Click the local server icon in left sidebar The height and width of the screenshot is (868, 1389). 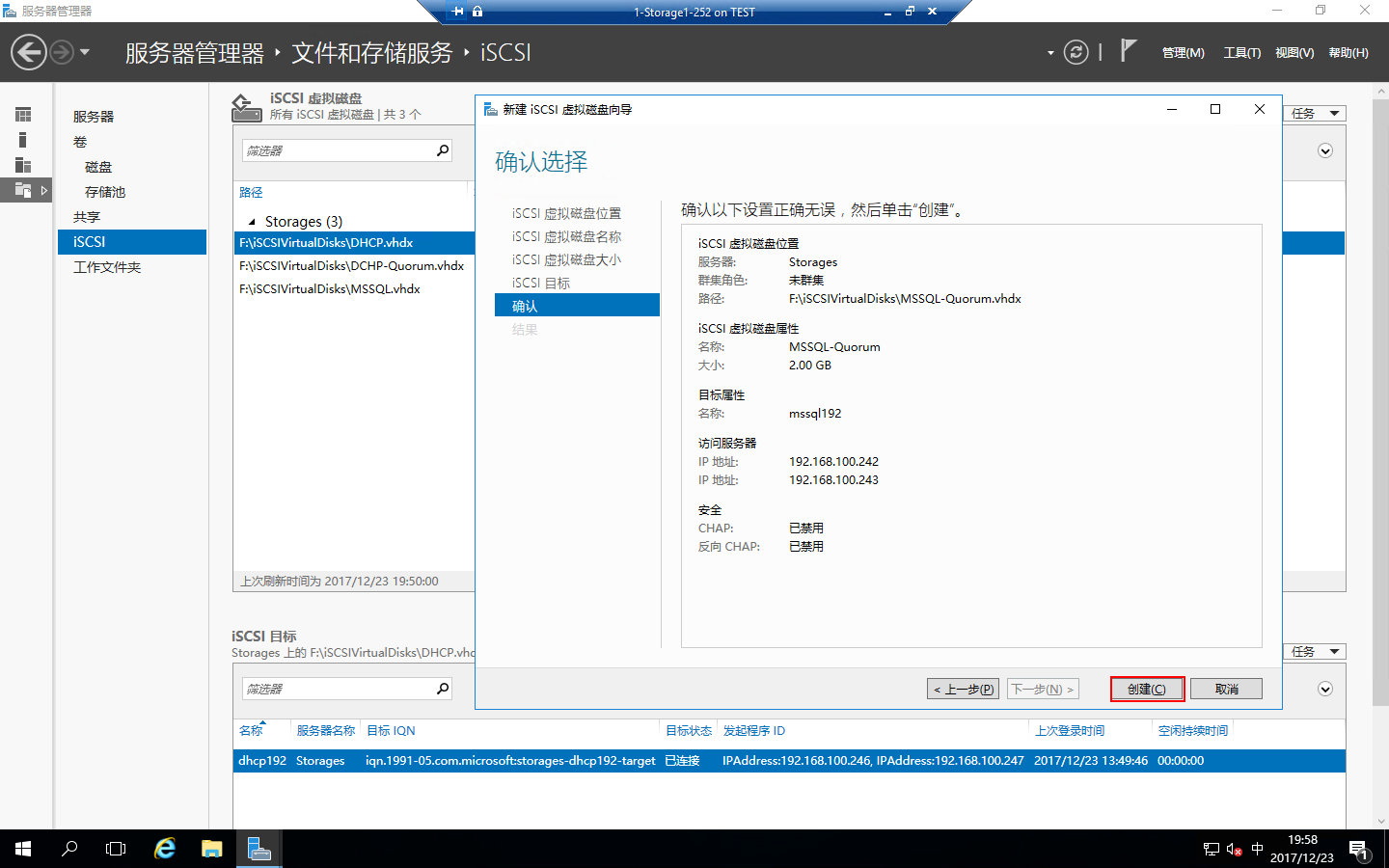(23, 140)
